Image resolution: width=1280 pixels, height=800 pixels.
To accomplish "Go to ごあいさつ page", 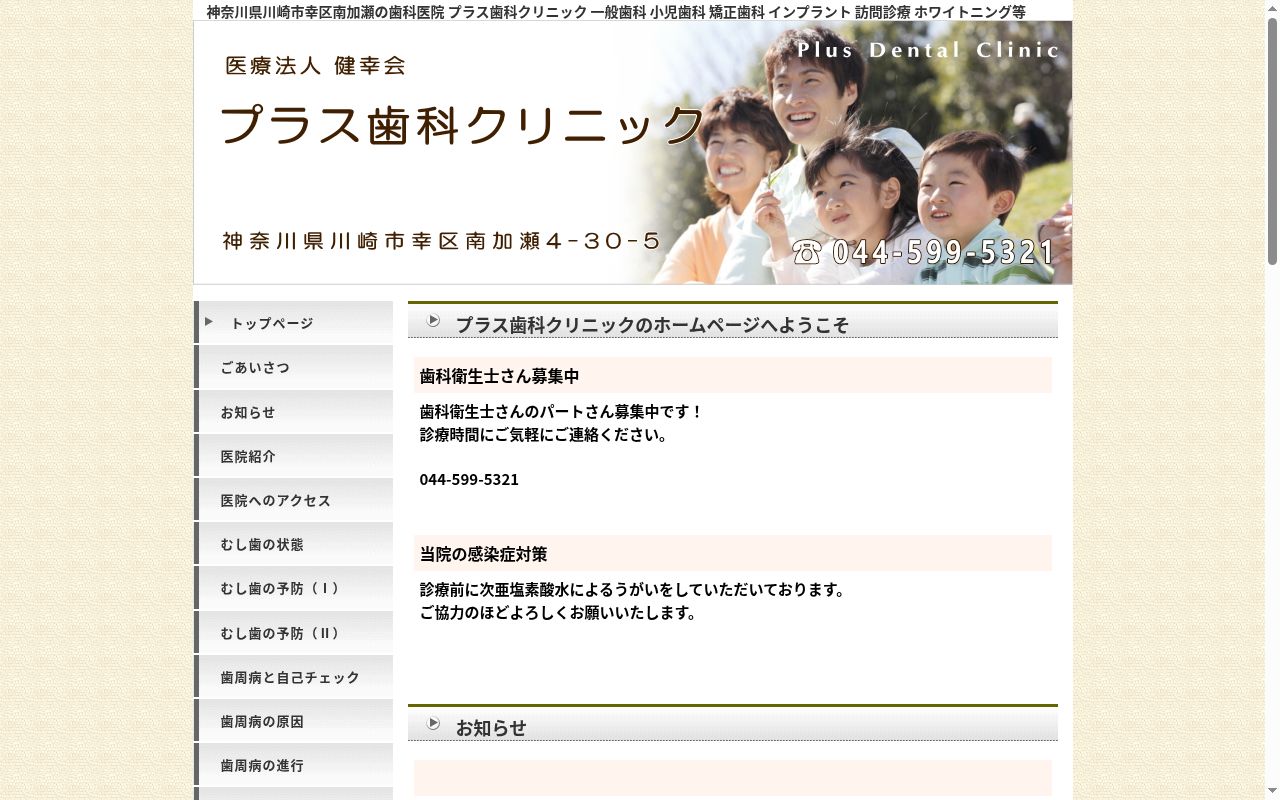I will click(294, 367).
